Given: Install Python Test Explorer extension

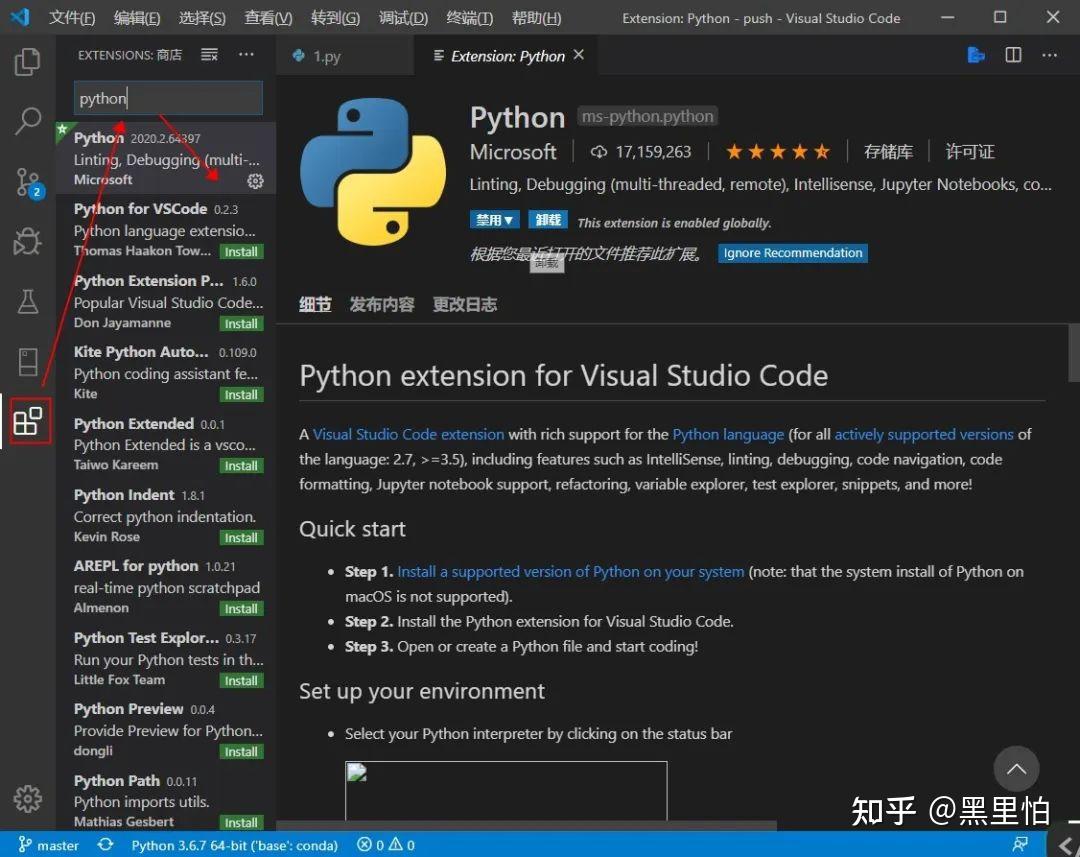Looking at the screenshot, I should 241,680.
